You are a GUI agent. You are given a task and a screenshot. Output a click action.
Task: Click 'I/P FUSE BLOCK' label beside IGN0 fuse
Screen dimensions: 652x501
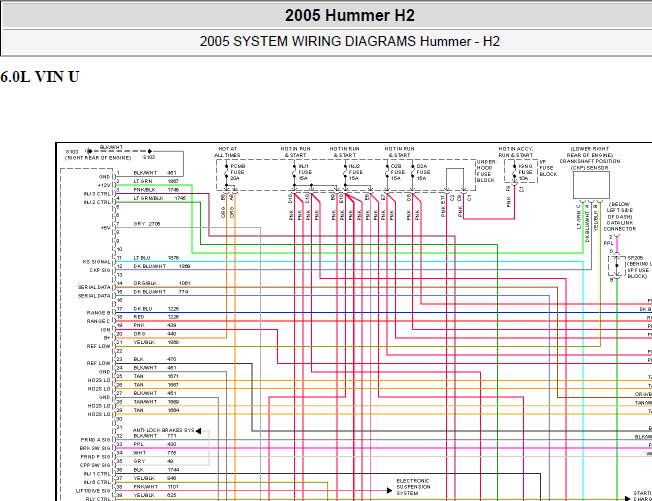click(548, 168)
